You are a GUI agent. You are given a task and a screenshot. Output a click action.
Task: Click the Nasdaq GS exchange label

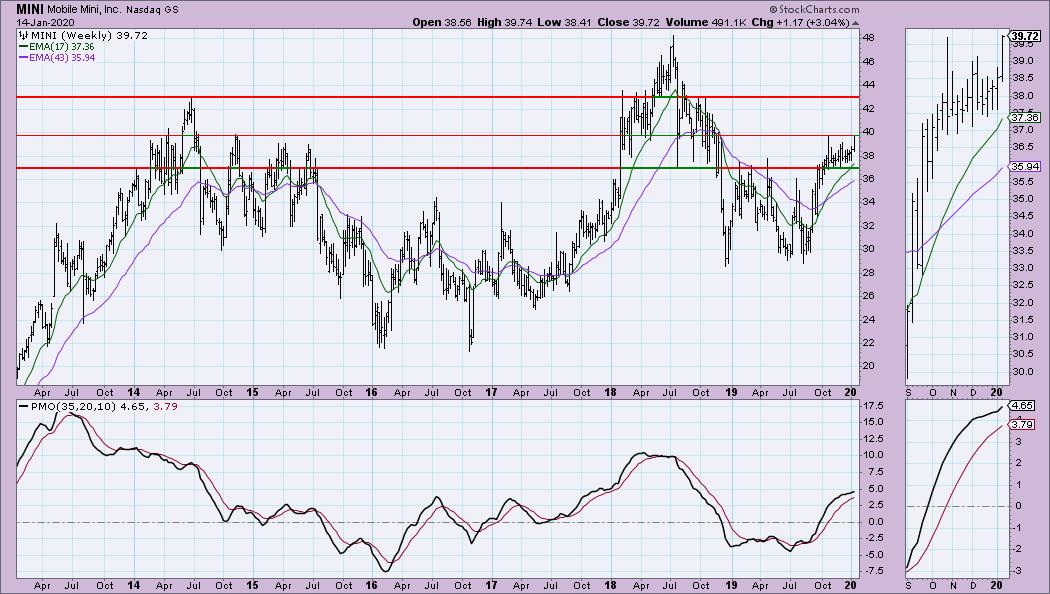pyautogui.click(x=151, y=10)
